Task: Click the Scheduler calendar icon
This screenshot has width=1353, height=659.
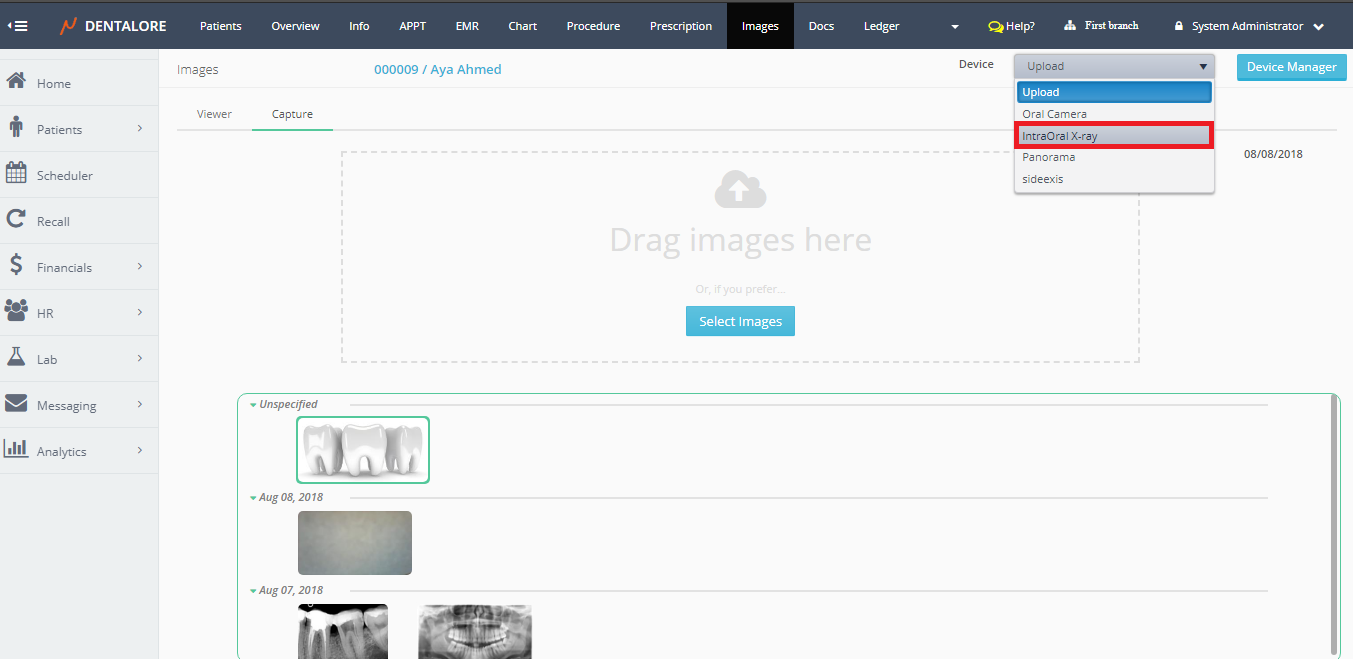Action: tap(16, 173)
